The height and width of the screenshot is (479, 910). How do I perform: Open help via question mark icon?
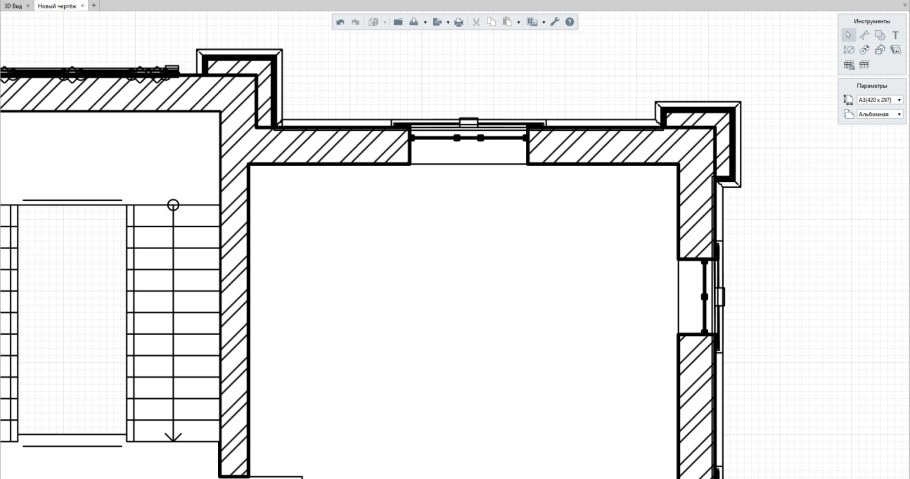(x=570, y=21)
